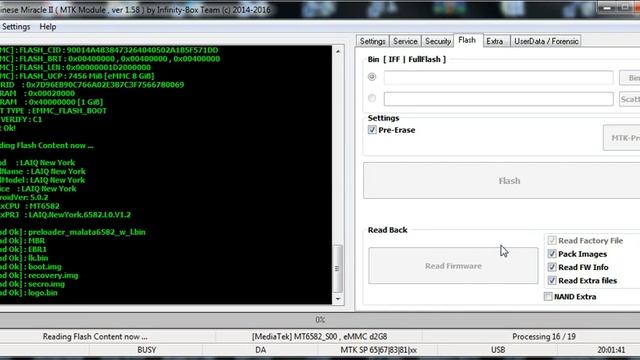Click the log line 'EBR1'
Screen dimensions: 640x360
pos(38,249)
